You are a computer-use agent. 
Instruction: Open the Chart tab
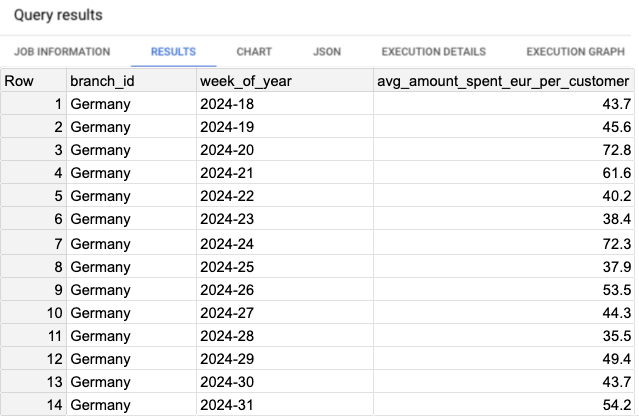click(x=254, y=51)
